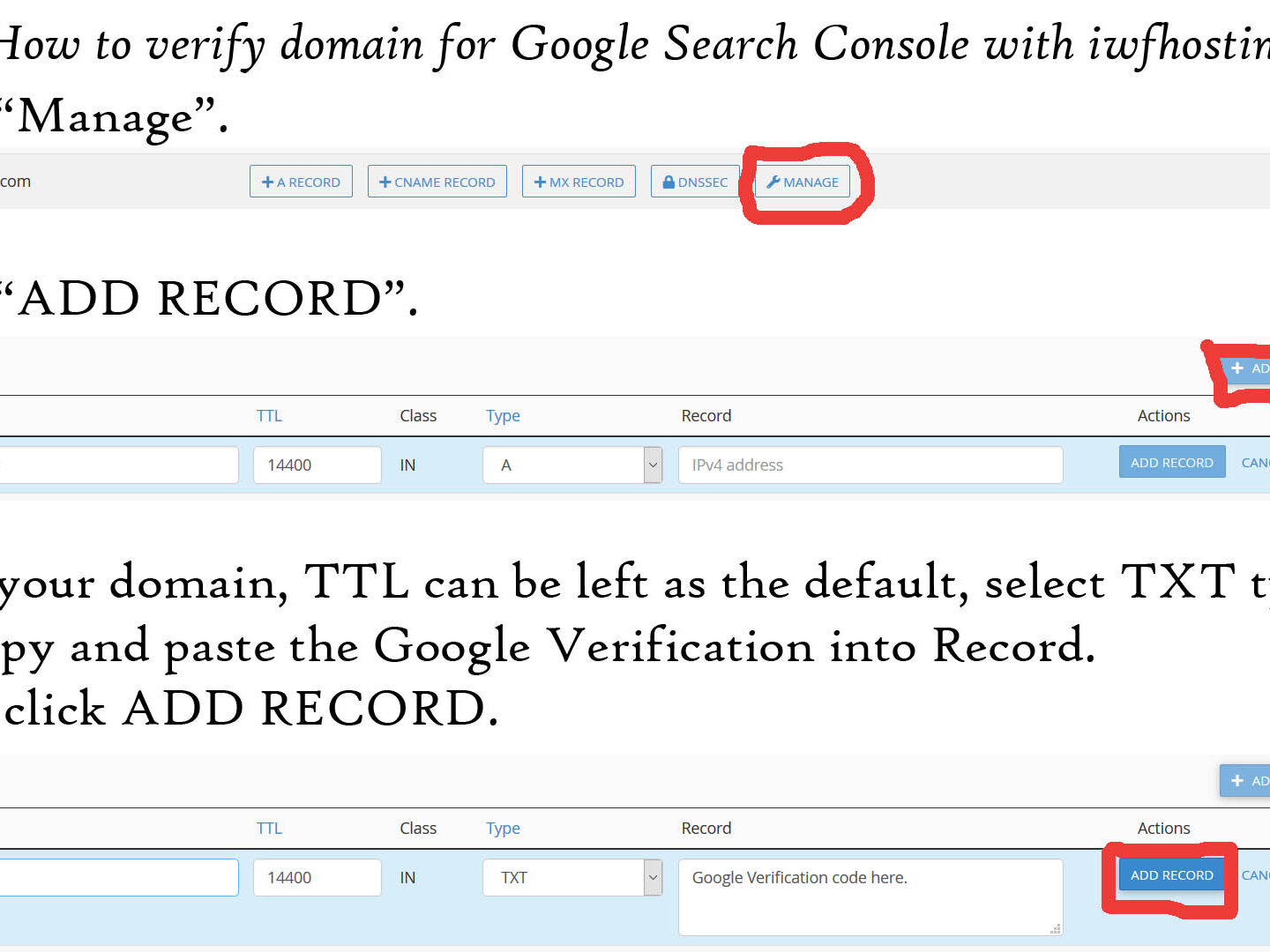Click the name field in A record row
The image size is (1270, 952).
tap(118, 465)
